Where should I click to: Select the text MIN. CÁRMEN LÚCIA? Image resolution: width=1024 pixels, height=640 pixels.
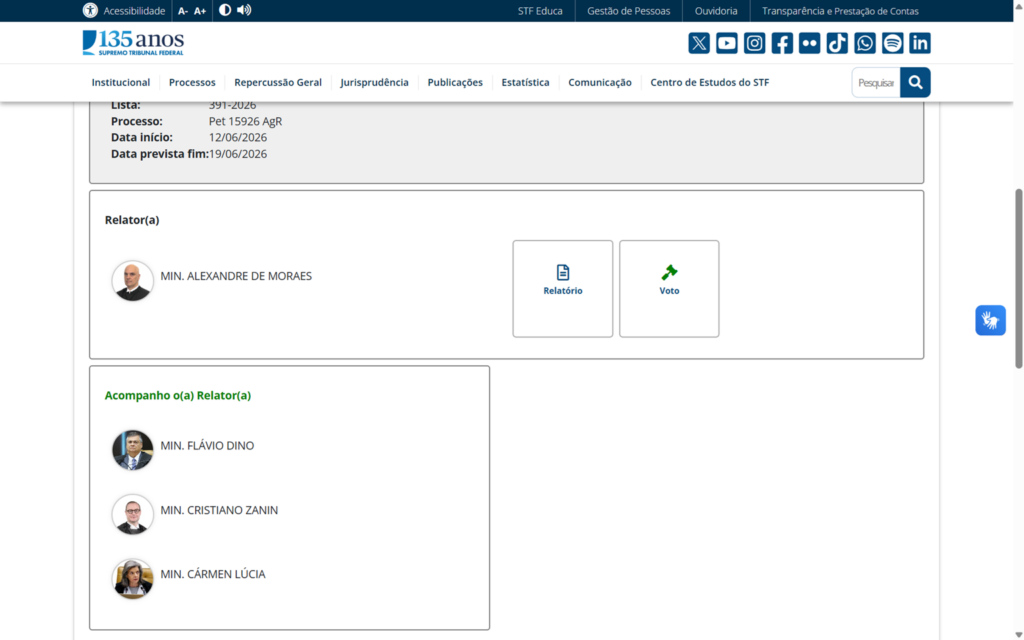(213, 574)
